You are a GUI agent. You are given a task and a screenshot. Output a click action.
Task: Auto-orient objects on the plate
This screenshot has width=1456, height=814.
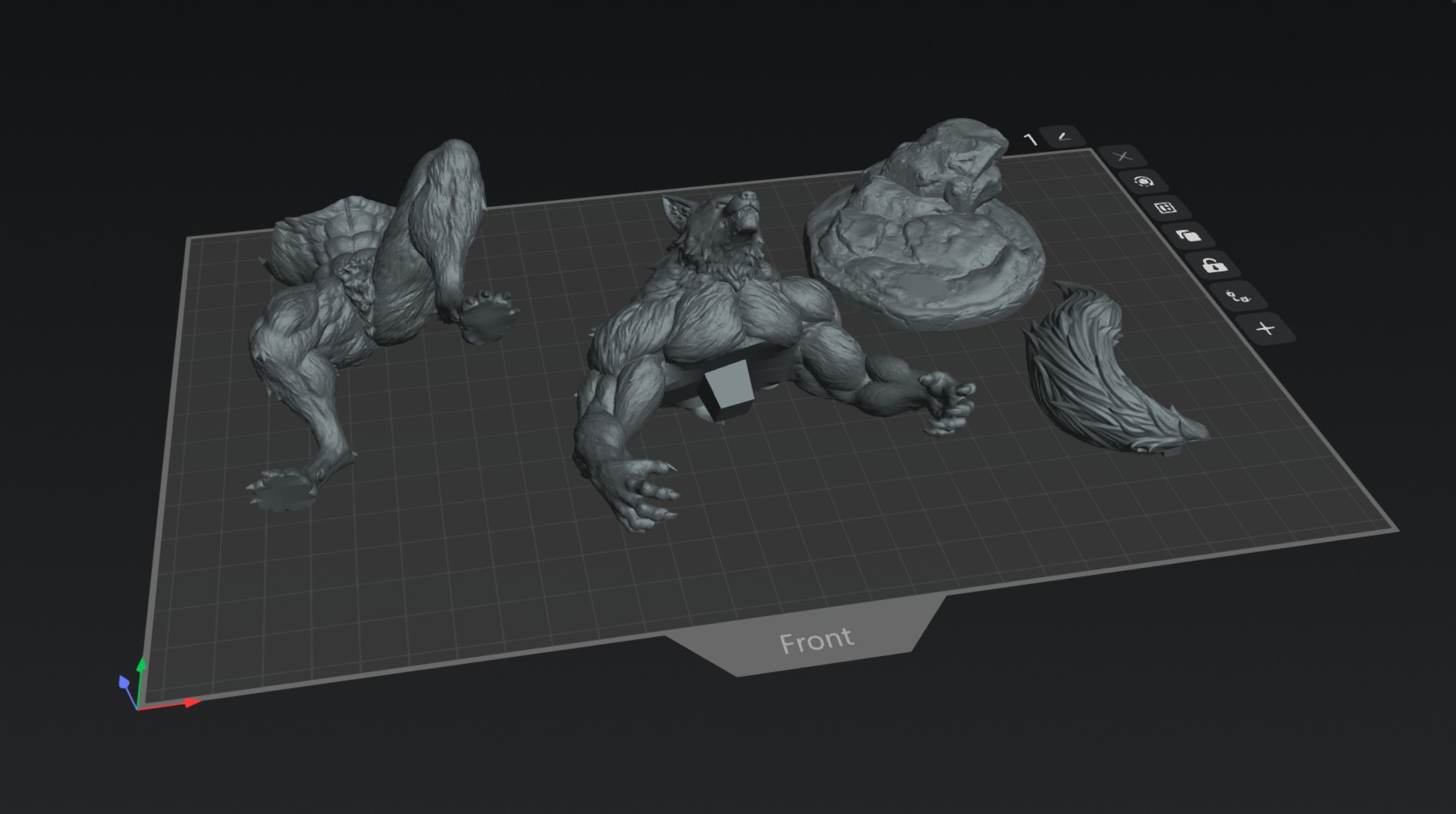(1143, 182)
